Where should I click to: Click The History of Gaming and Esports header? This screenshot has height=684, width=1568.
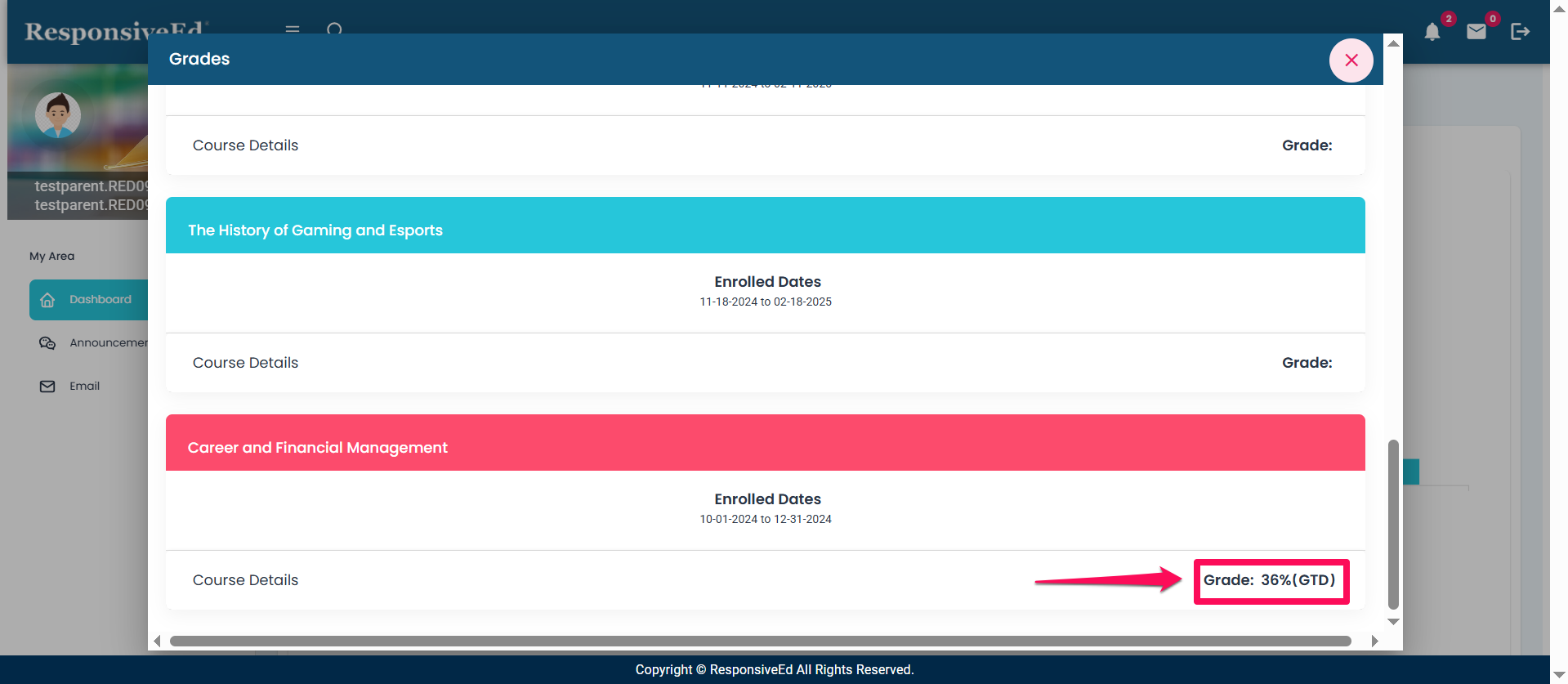315,230
